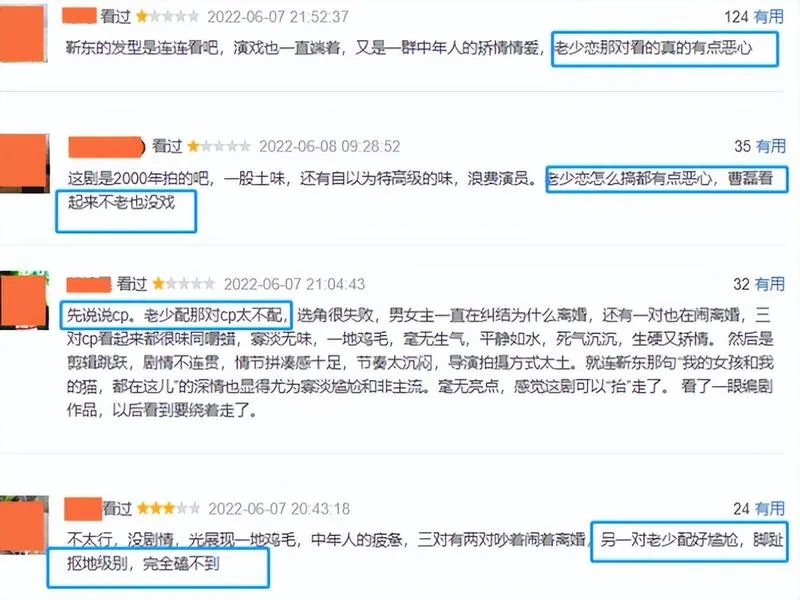Open avatar beside the 20:43:18 review

(x=24, y=524)
